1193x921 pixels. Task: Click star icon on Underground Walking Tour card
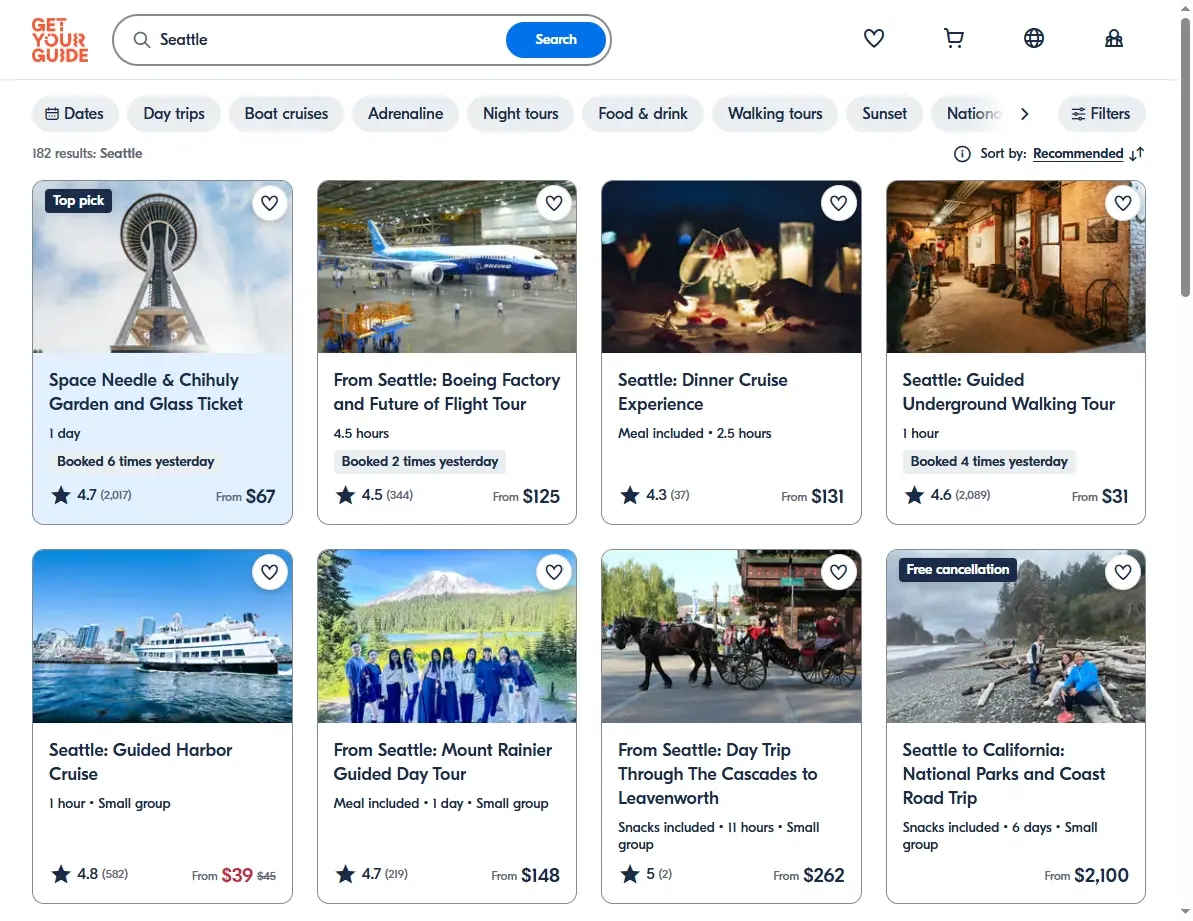coord(915,496)
